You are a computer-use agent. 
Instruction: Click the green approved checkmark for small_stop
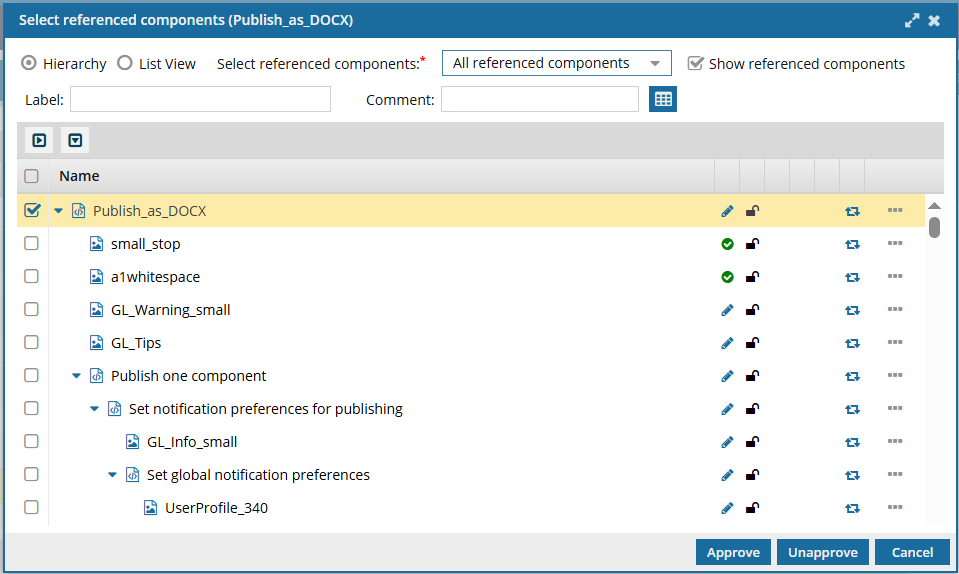727,244
